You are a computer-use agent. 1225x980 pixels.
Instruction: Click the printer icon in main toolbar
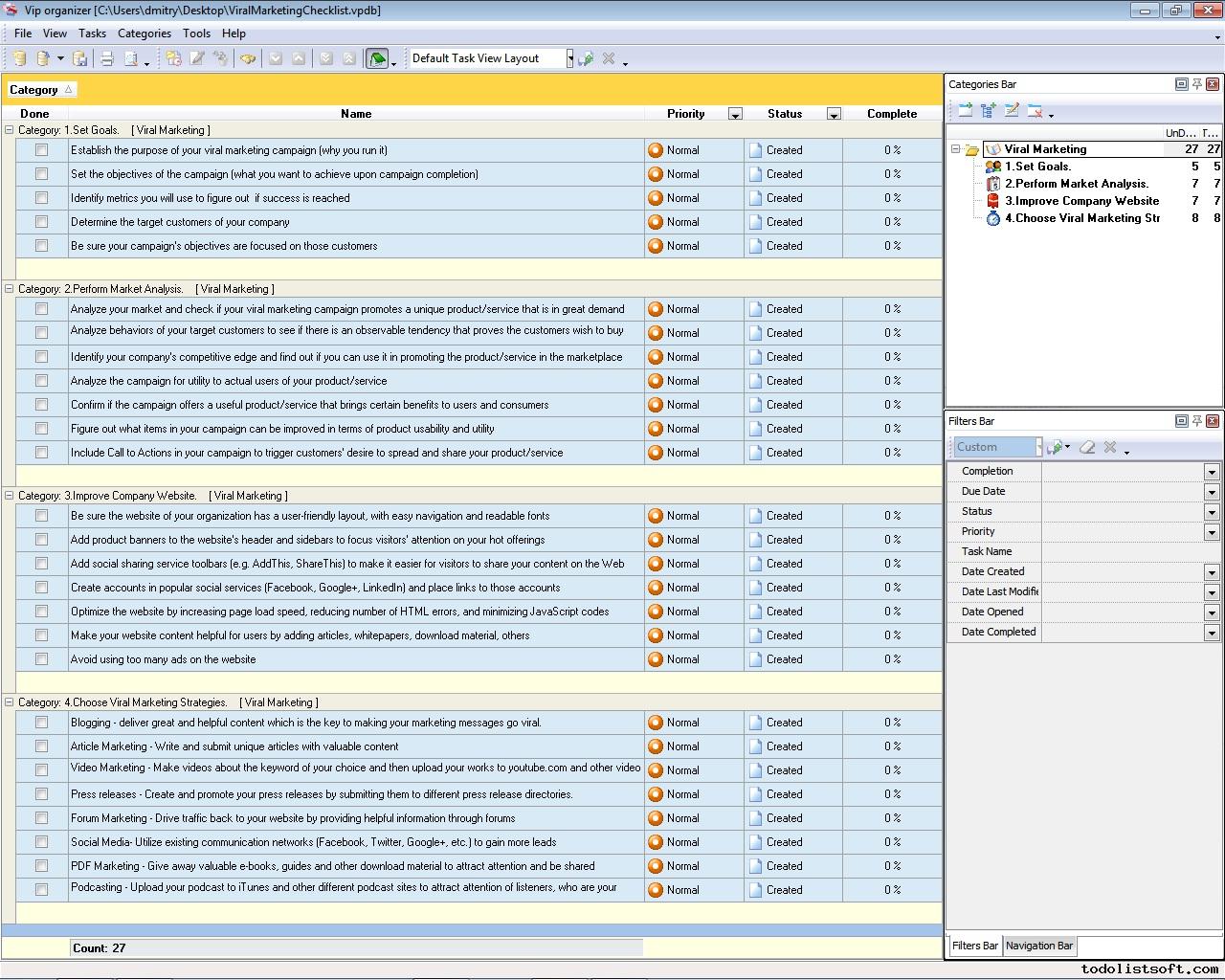pos(107,58)
